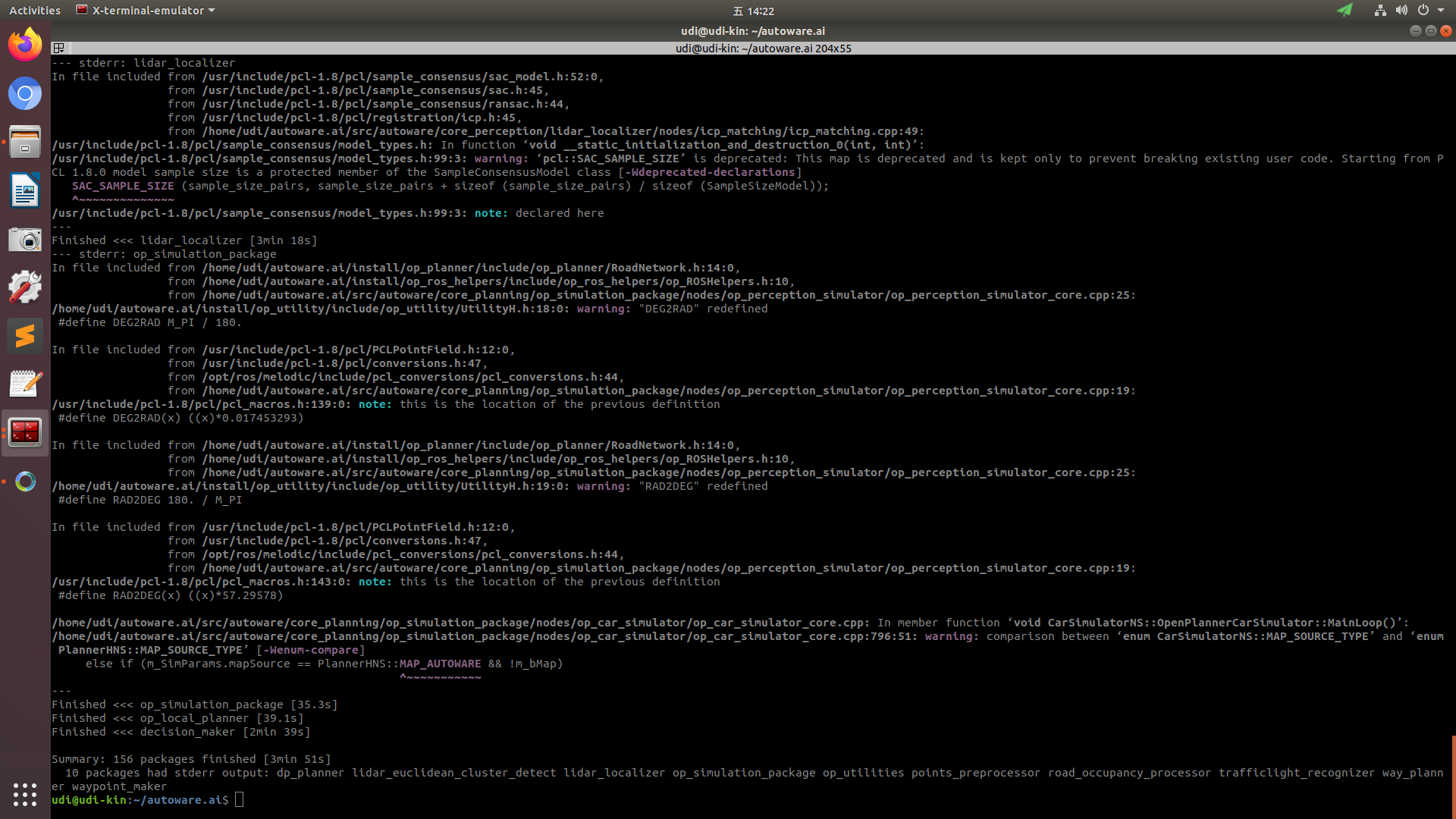Click 'Finished <<< lidar_localizer [3min 18s]' line
1456x819 pixels.
pos(184,240)
